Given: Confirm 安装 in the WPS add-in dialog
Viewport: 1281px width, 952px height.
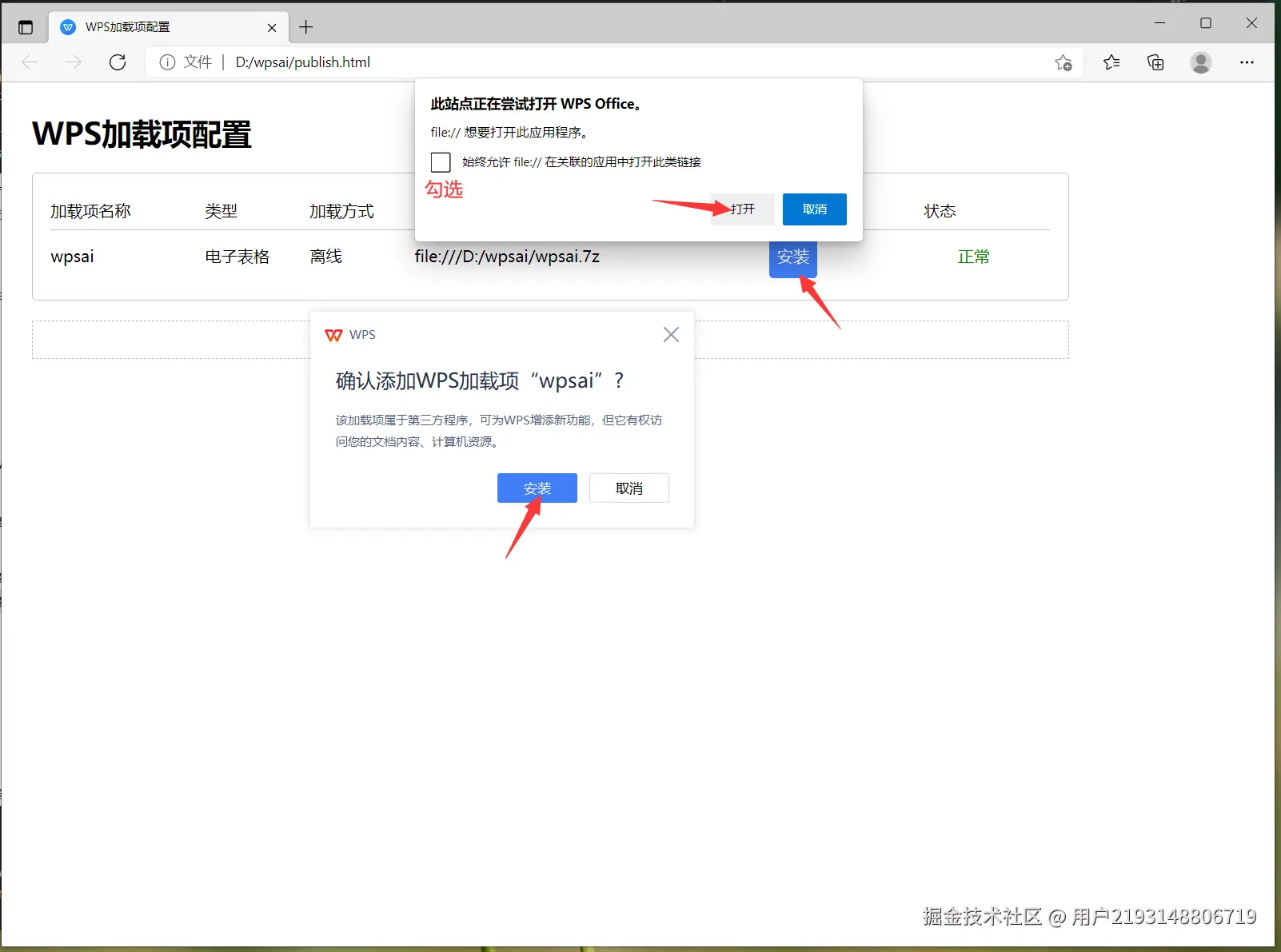Looking at the screenshot, I should click(537, 488).
